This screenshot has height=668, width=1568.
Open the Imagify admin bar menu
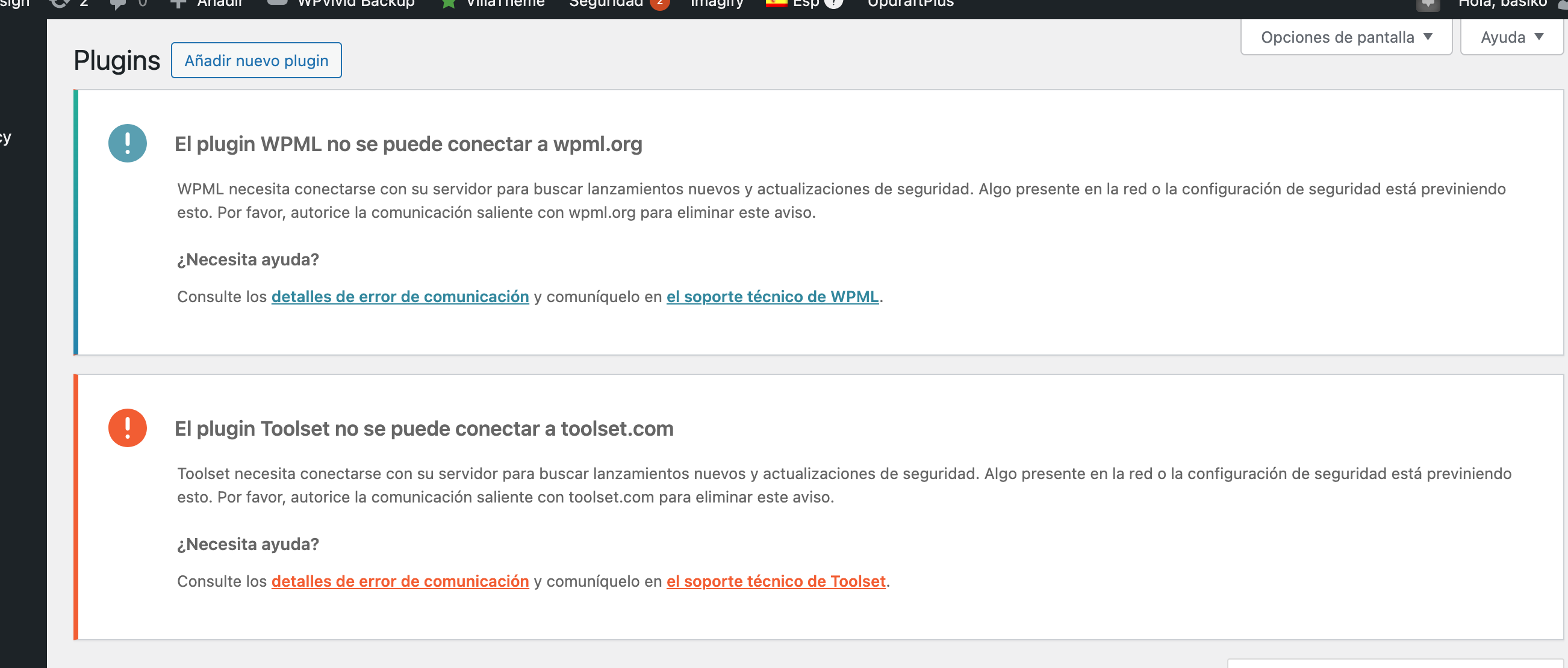pyautogui.click(x=717, y=4)
